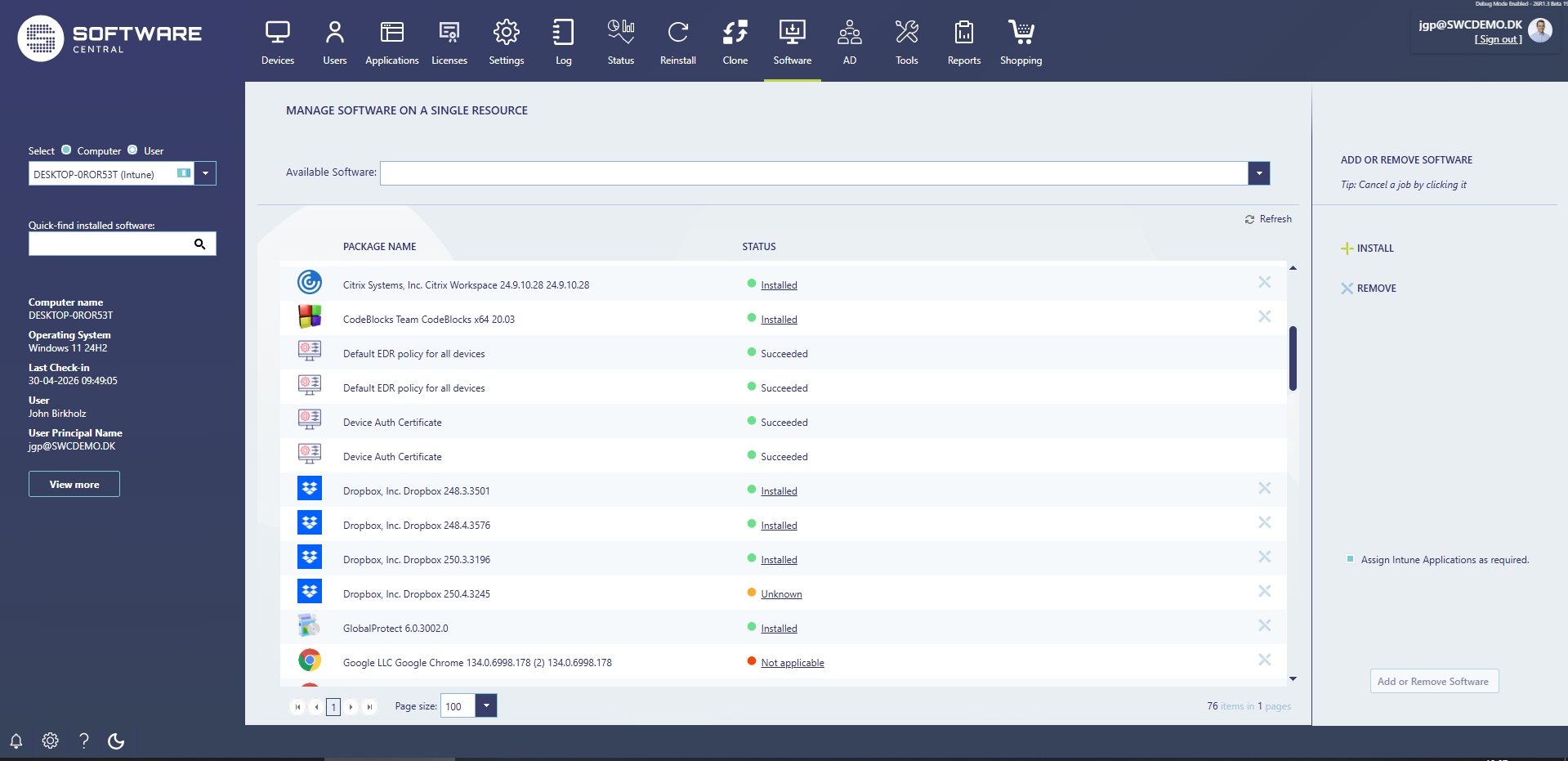
Task: Sort by STATUS column header
Action: 759,247
